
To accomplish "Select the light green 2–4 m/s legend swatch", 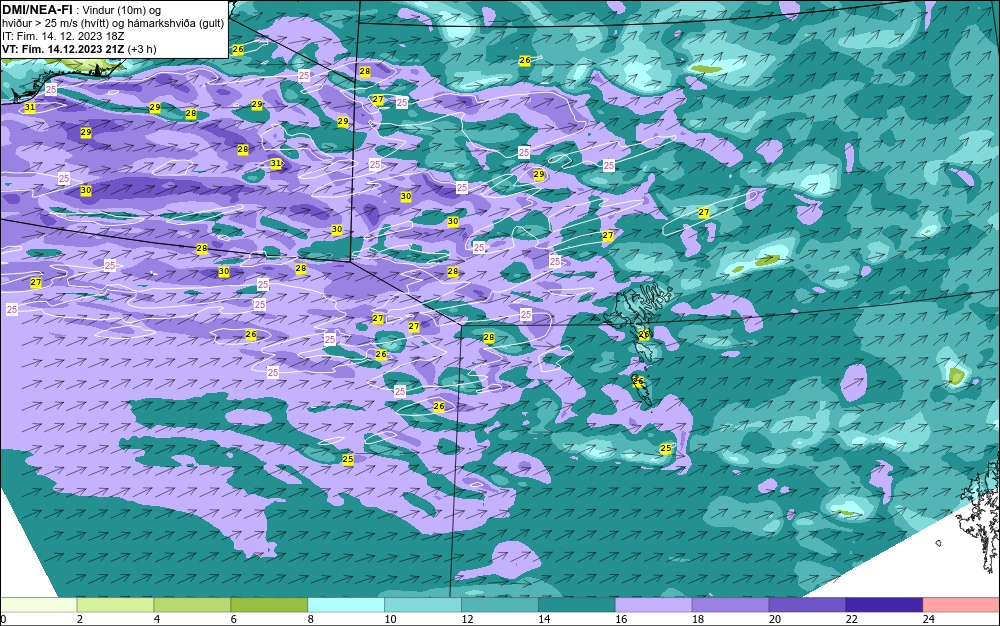I will click(x=115, y=605).
